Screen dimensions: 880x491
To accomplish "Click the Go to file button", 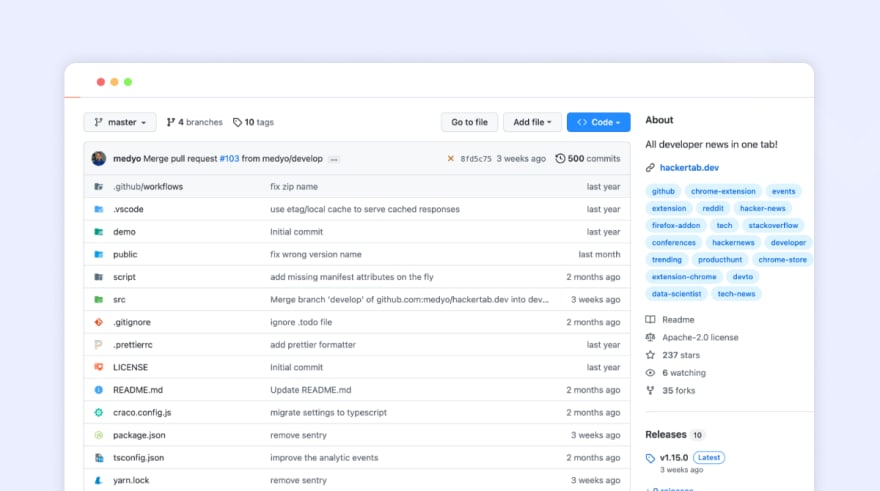I will coord(469,122).
